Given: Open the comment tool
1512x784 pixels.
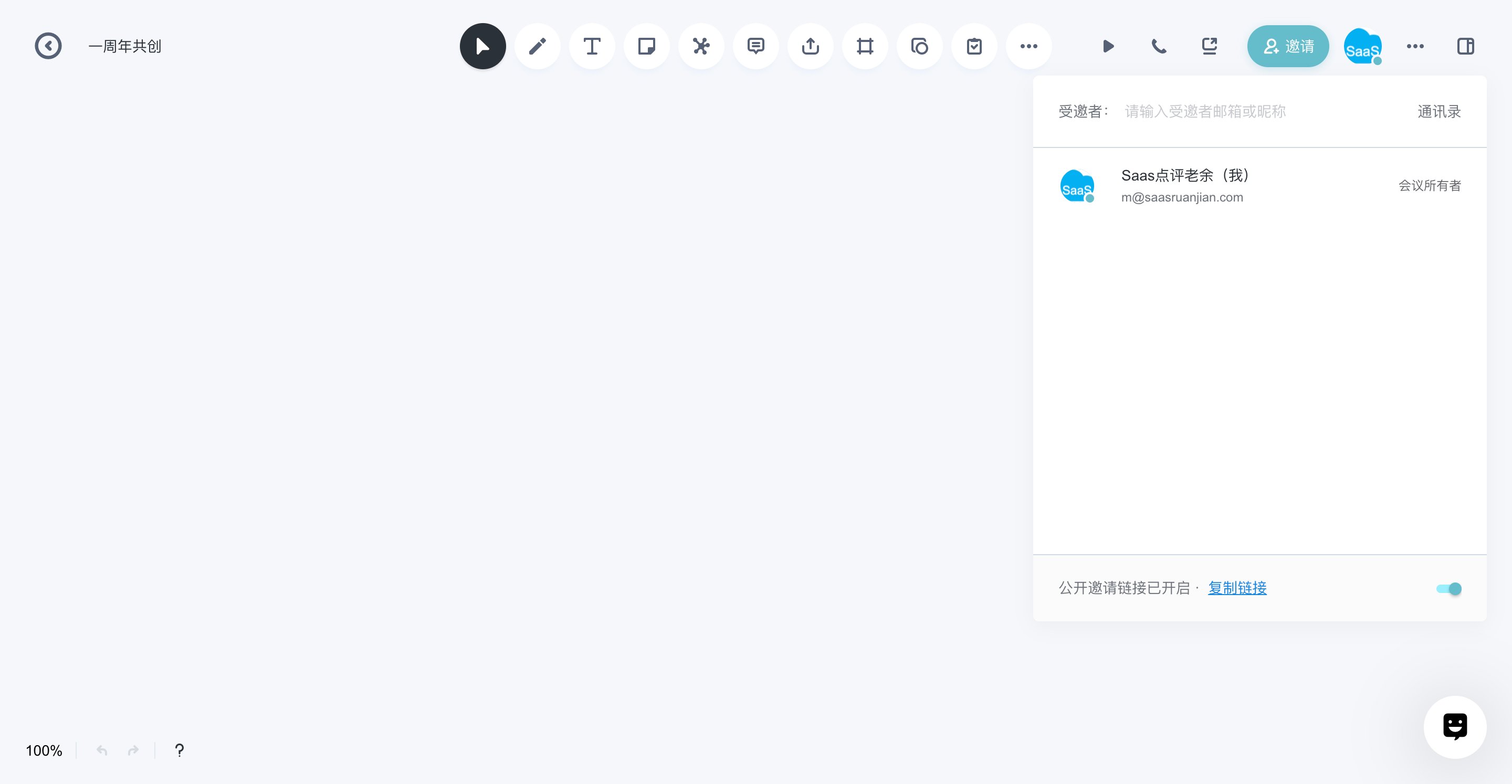Looking at the screenshot, I should (755, 46).
